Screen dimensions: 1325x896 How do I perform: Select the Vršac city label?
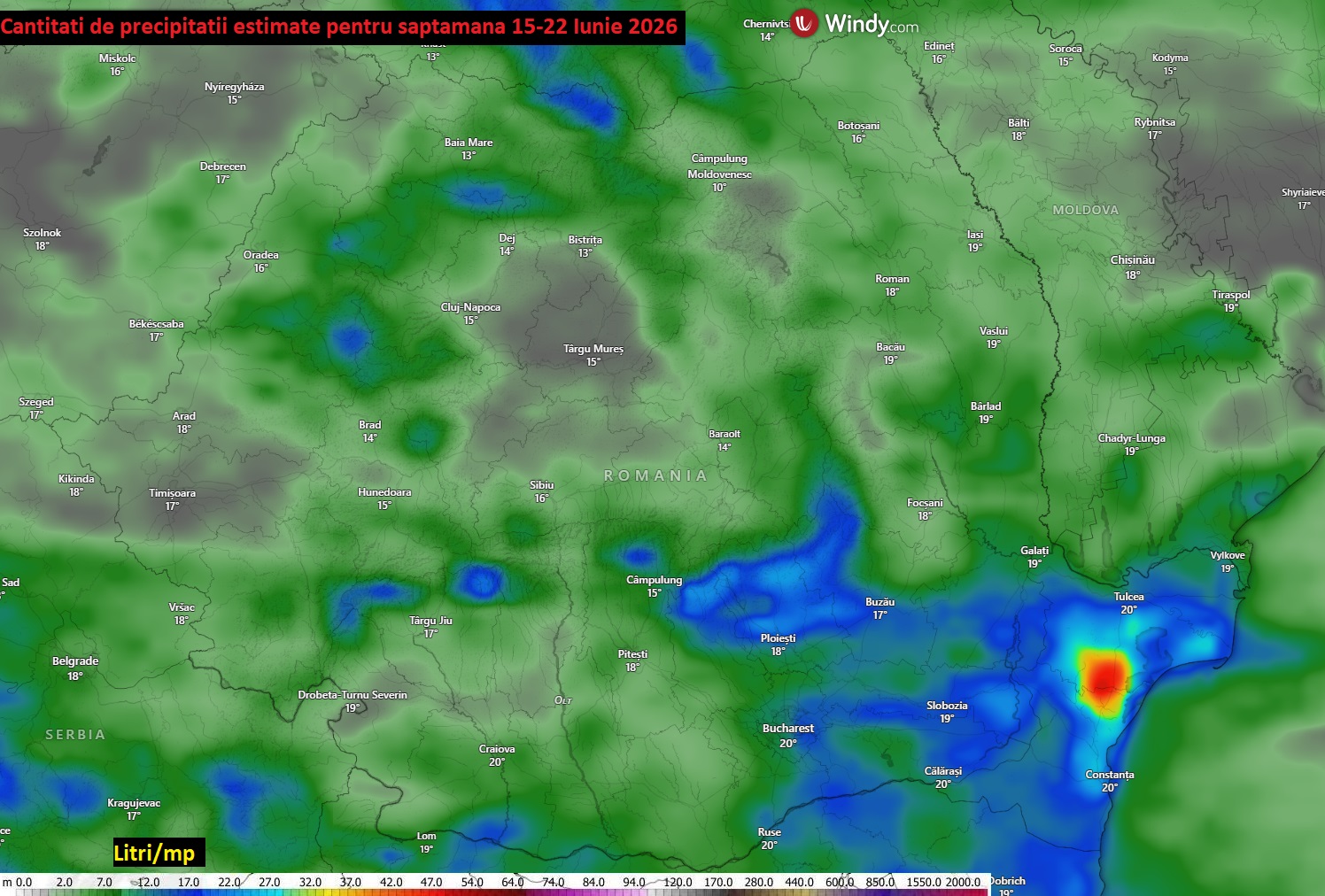click(x=182, y=607)
